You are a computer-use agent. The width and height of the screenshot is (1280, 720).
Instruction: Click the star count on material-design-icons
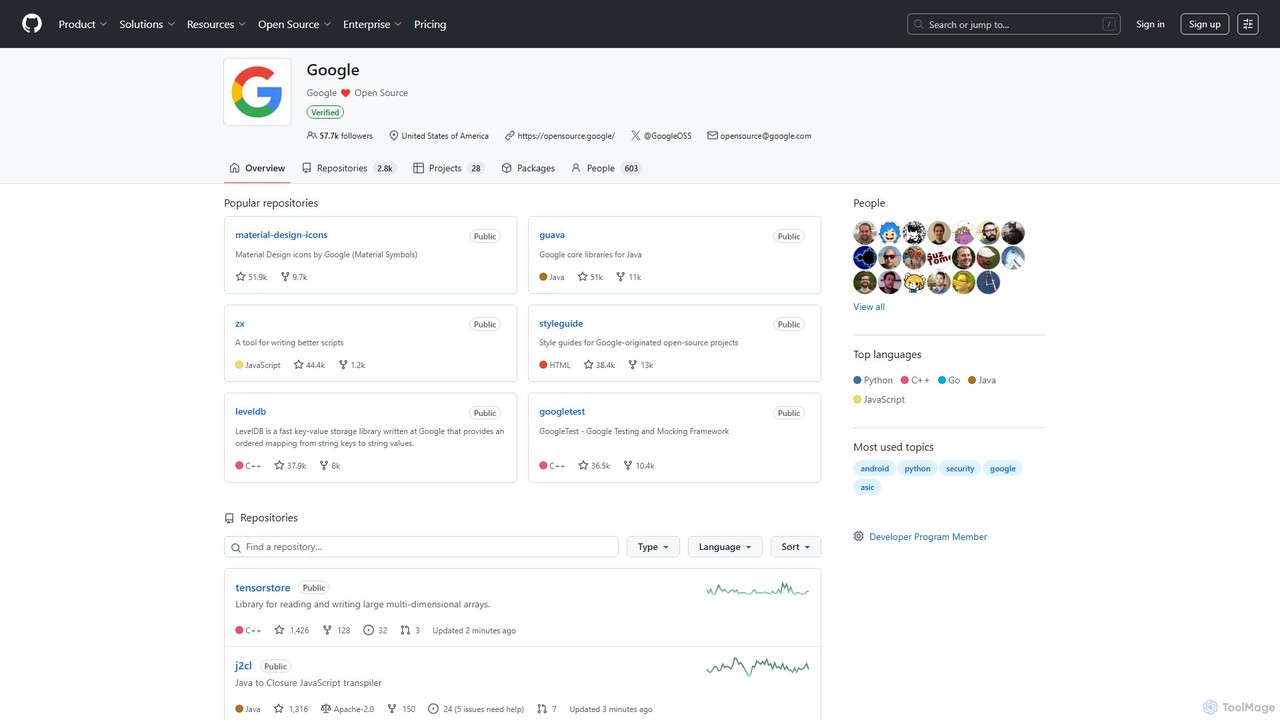pyautogui.click(x=251, y=277)
